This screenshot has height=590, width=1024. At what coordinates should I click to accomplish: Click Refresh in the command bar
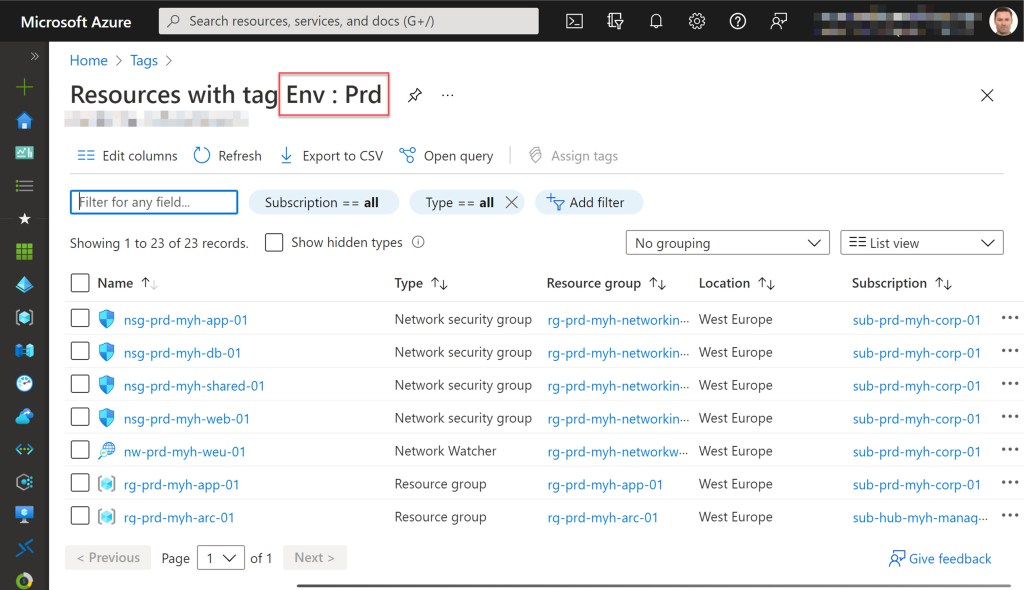click(228, 156)
